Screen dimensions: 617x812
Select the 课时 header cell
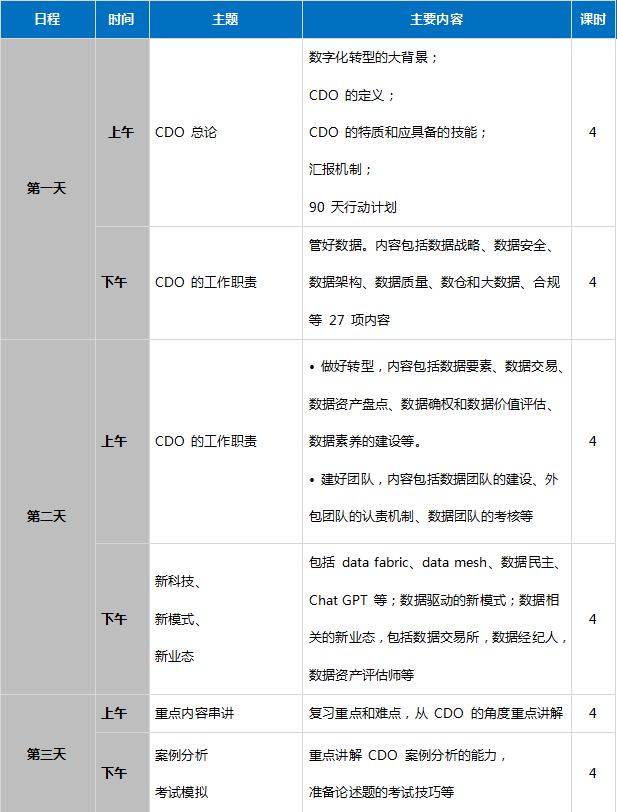click(x=592, y=19)
